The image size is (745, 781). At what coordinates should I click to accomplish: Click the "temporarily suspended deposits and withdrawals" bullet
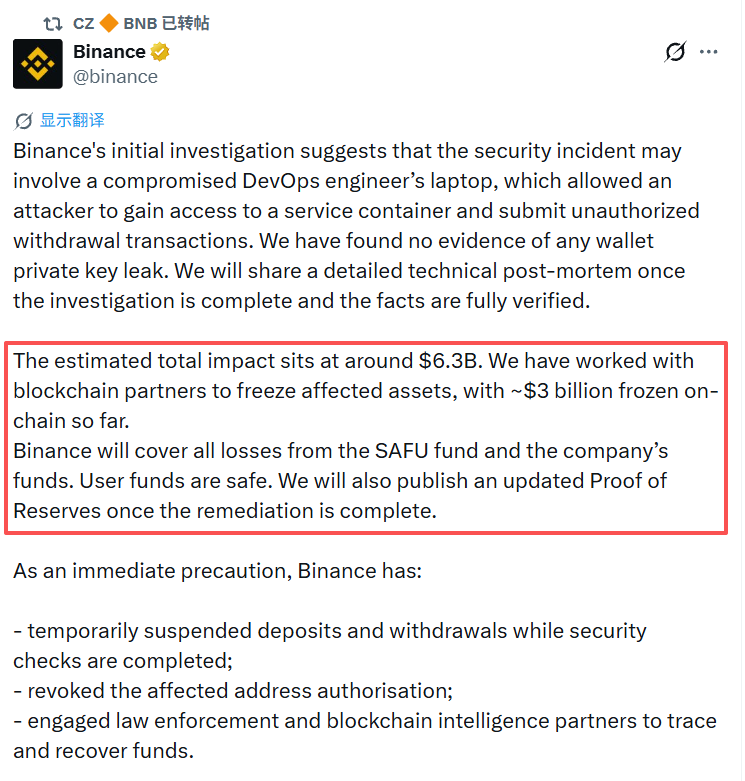coord(330,646)
